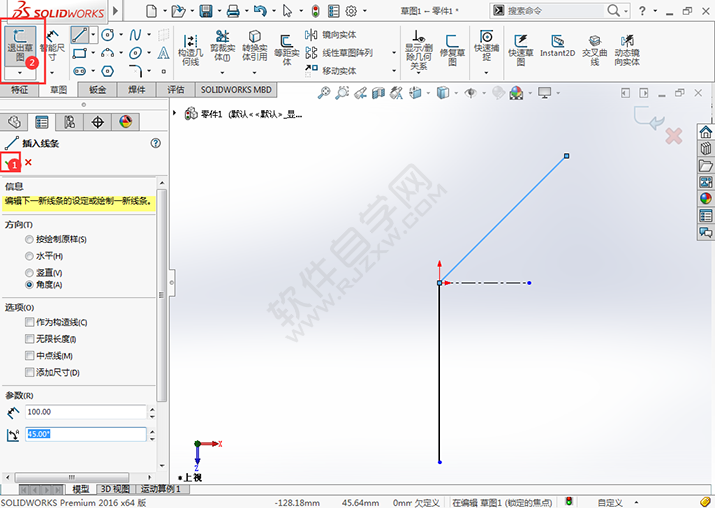
Task: Click the Rebuild traffic light icon
Action: tap(316, 10)
